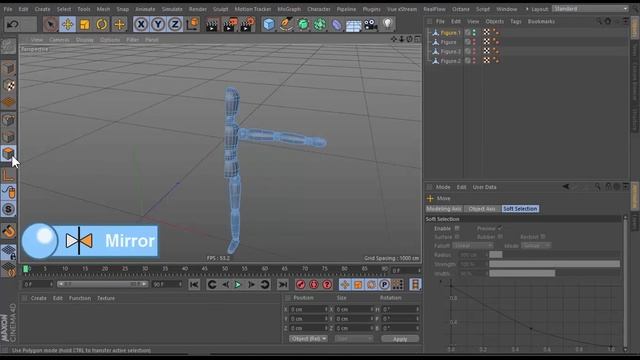Switch to Edges mode icon

(x=9, y=137)
